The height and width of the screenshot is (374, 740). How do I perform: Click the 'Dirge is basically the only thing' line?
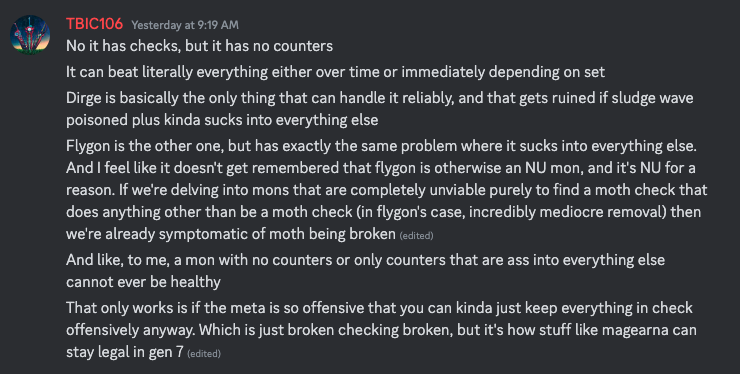point(380,98)
